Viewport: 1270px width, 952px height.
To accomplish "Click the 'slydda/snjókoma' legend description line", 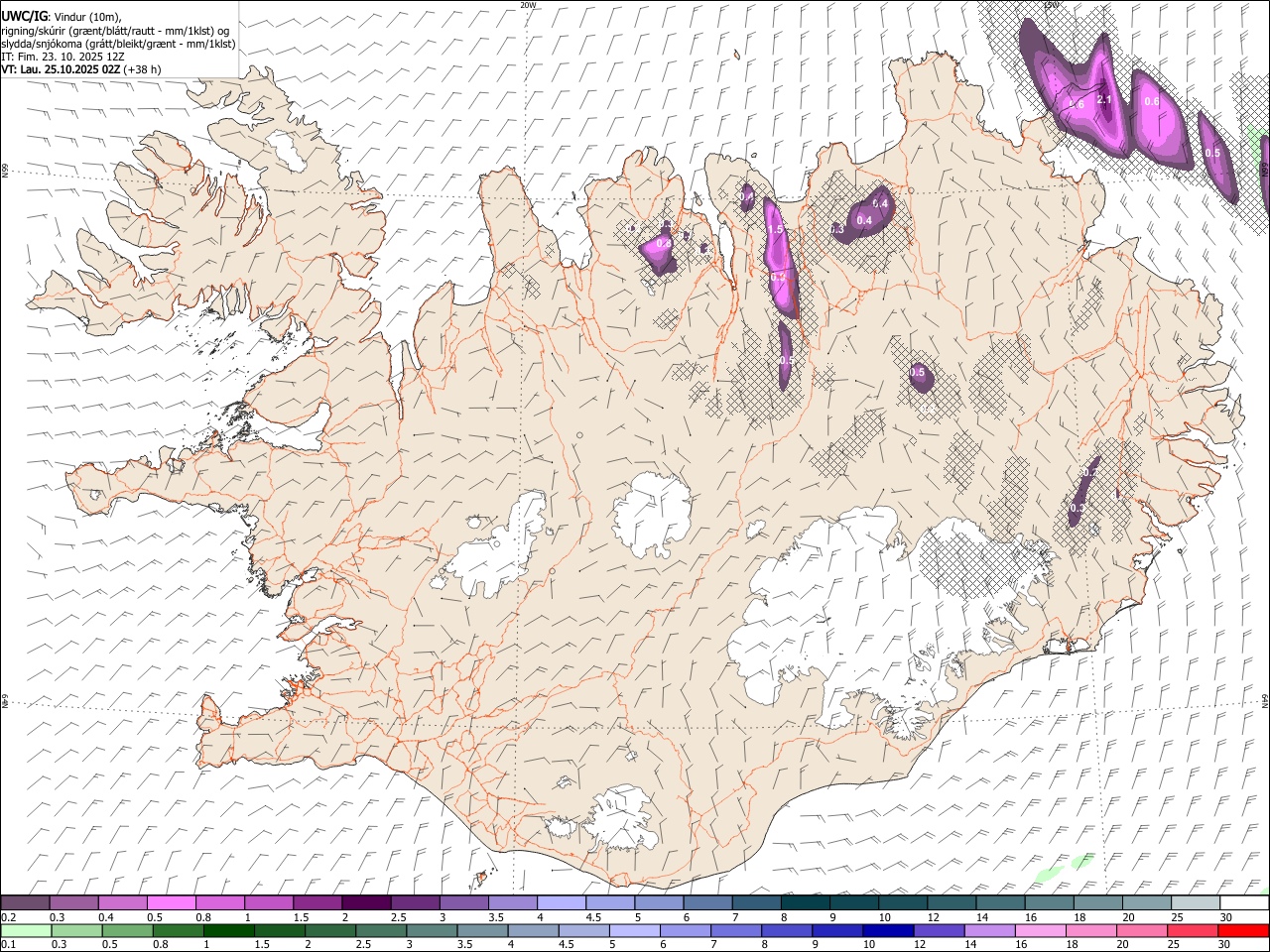I will [118, 44].
